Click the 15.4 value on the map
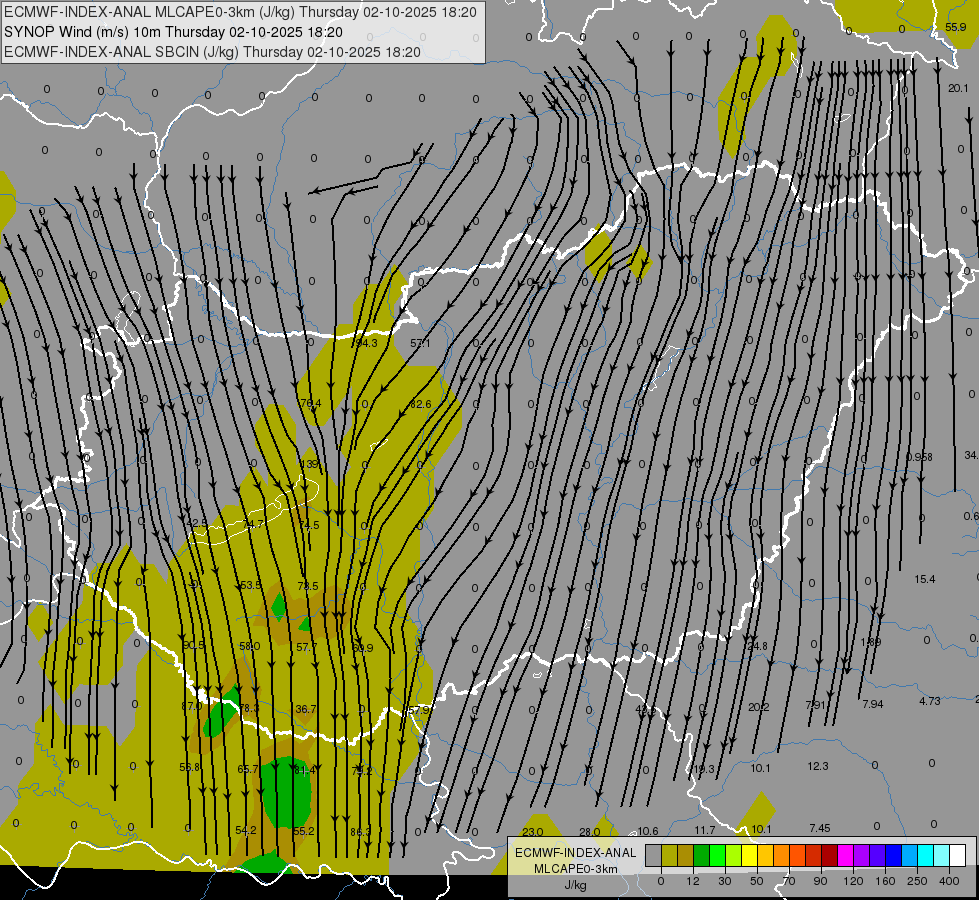This screenshot has height=900, width=979. coord(925,579)
